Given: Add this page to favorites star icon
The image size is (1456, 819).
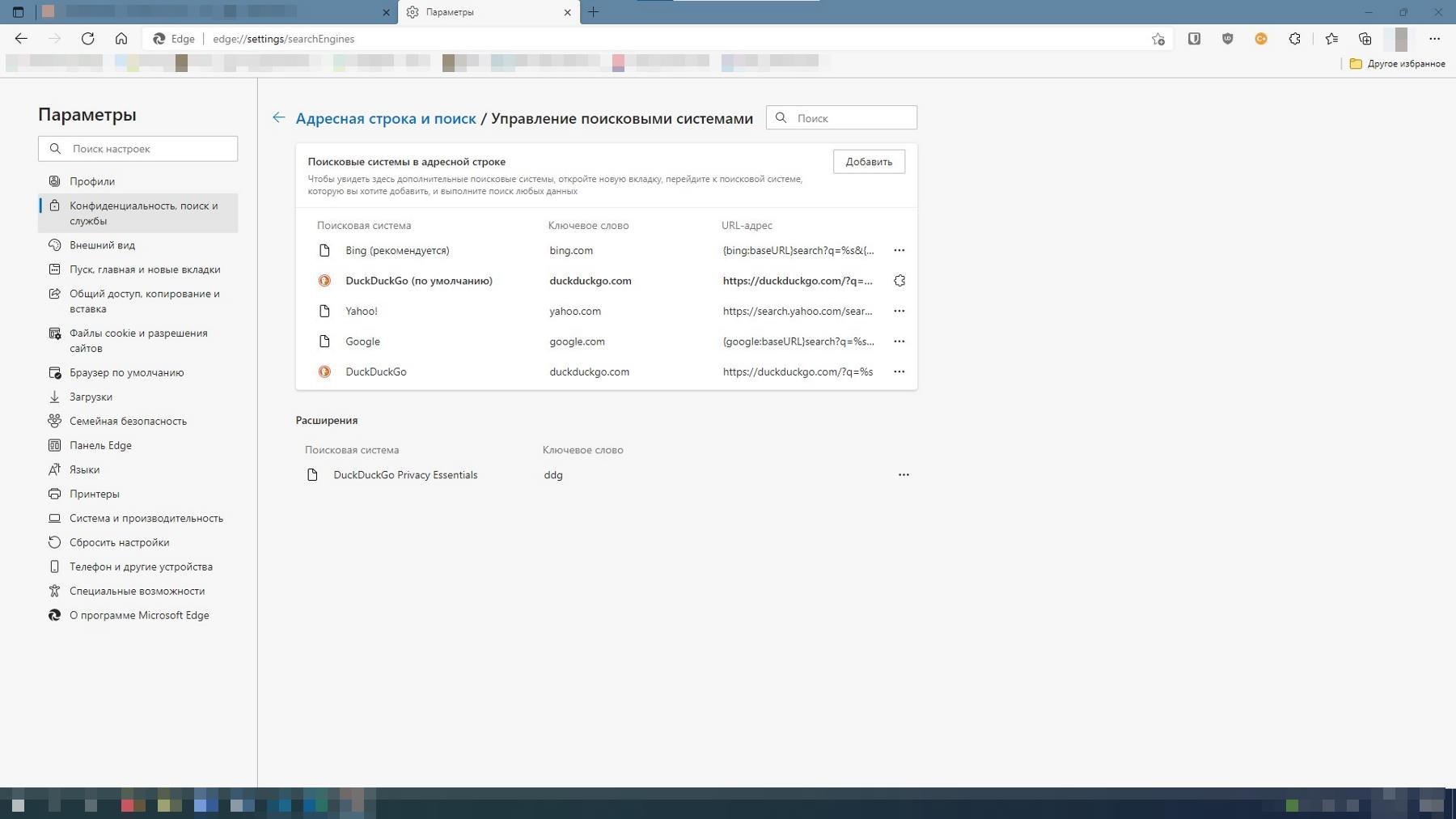Looking at the screenshot, I should coord(1158,39).
